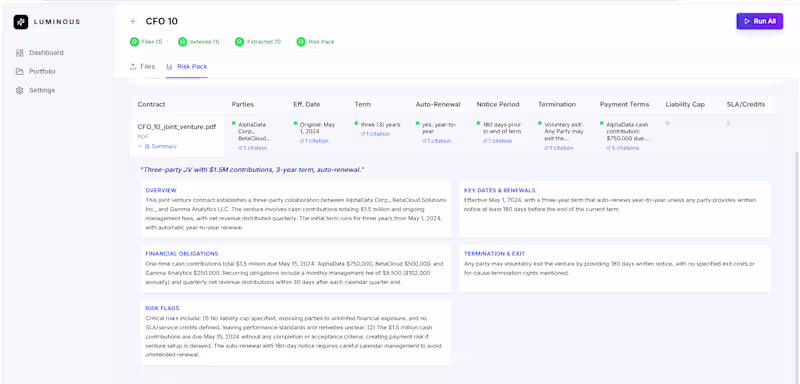
Task: Click the Parties column header
Action: click(x=243, y=105)
